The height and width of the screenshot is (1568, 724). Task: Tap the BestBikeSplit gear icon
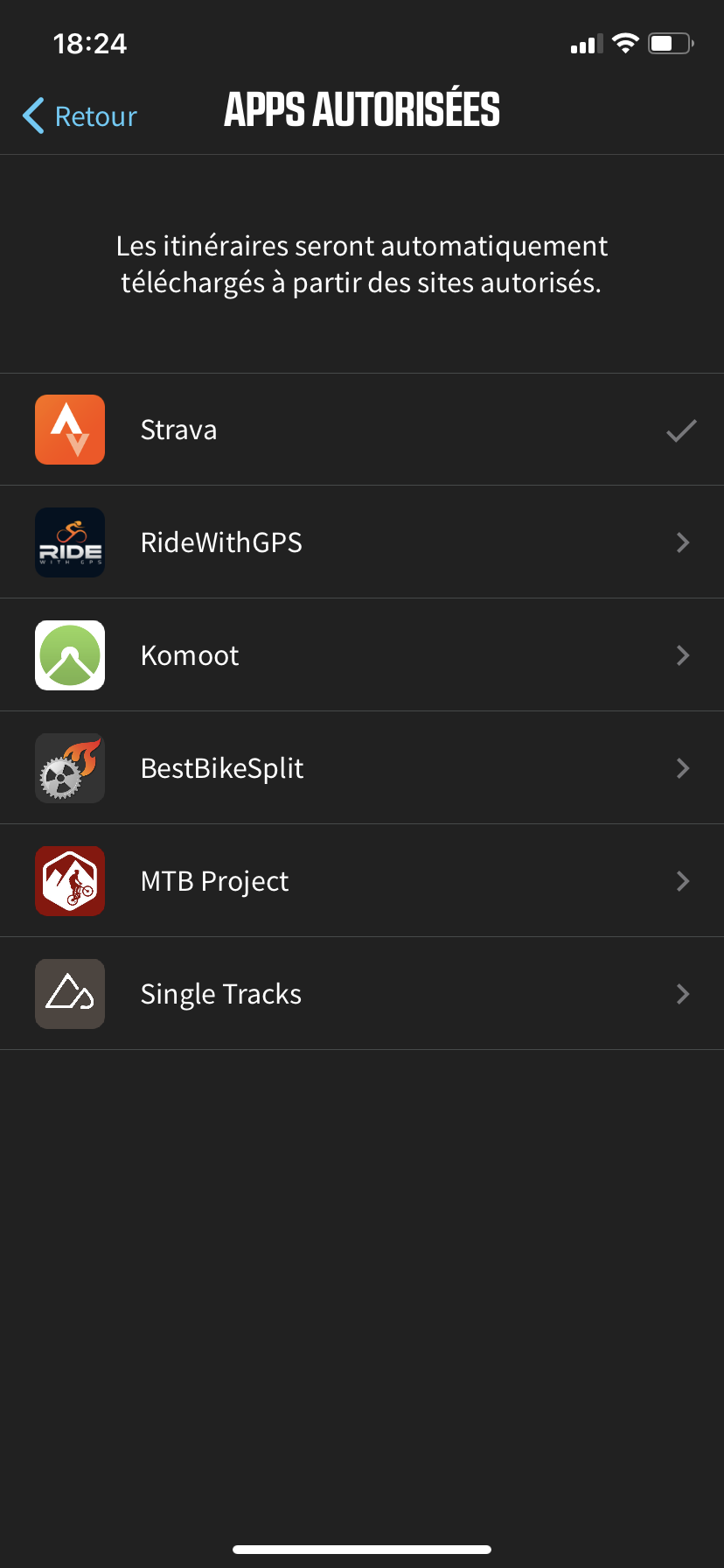(x=70, y=768)
